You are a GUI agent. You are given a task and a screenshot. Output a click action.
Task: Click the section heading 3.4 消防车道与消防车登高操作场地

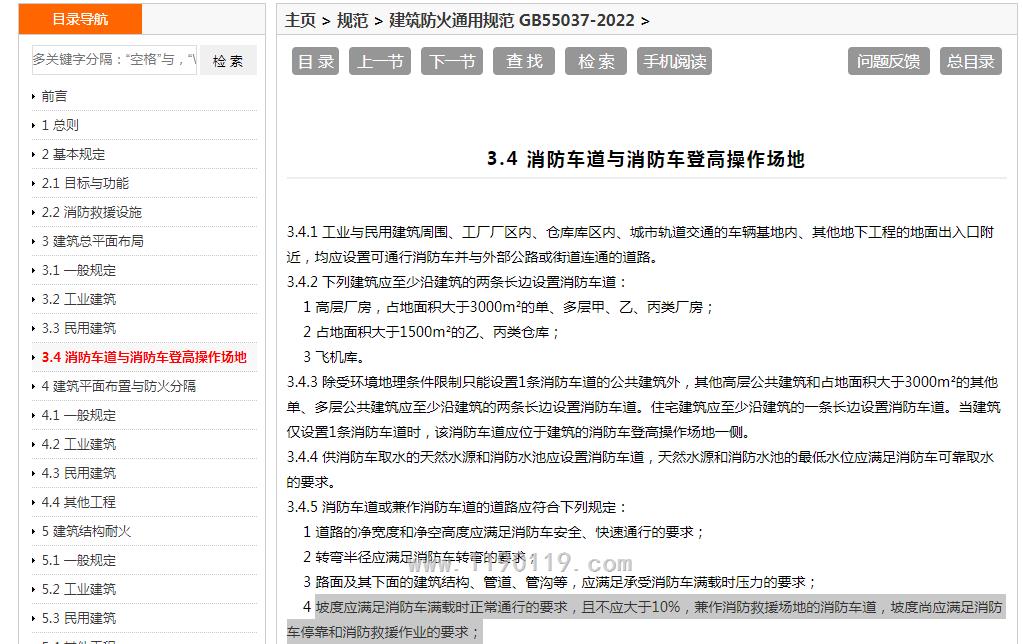tap(646, 159)
